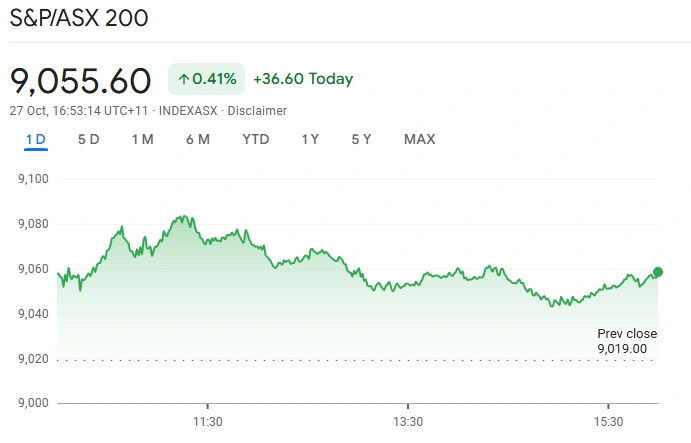Open the 6M chart view

point(198,139)
